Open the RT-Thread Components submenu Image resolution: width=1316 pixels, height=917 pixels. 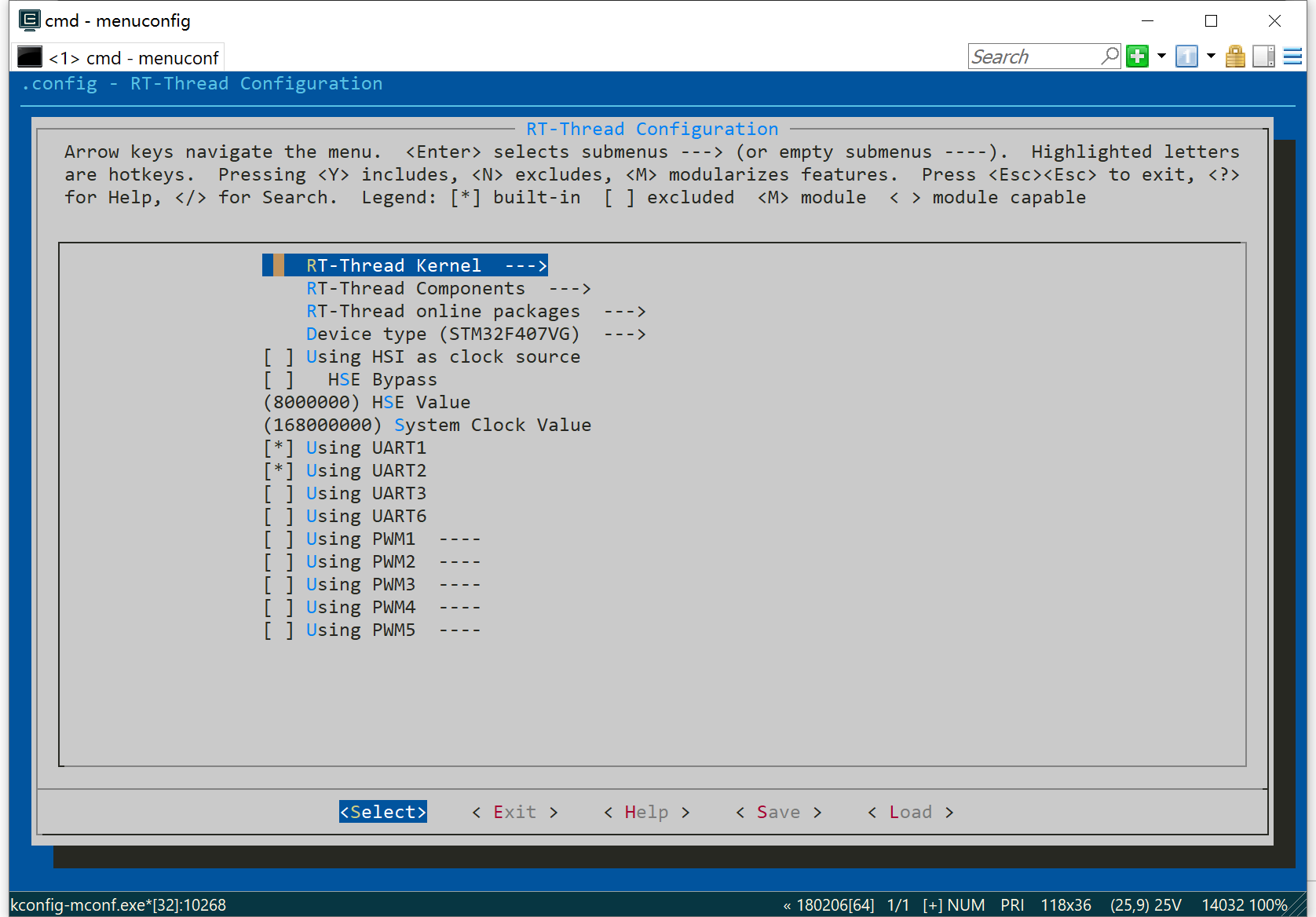(448, 288)
